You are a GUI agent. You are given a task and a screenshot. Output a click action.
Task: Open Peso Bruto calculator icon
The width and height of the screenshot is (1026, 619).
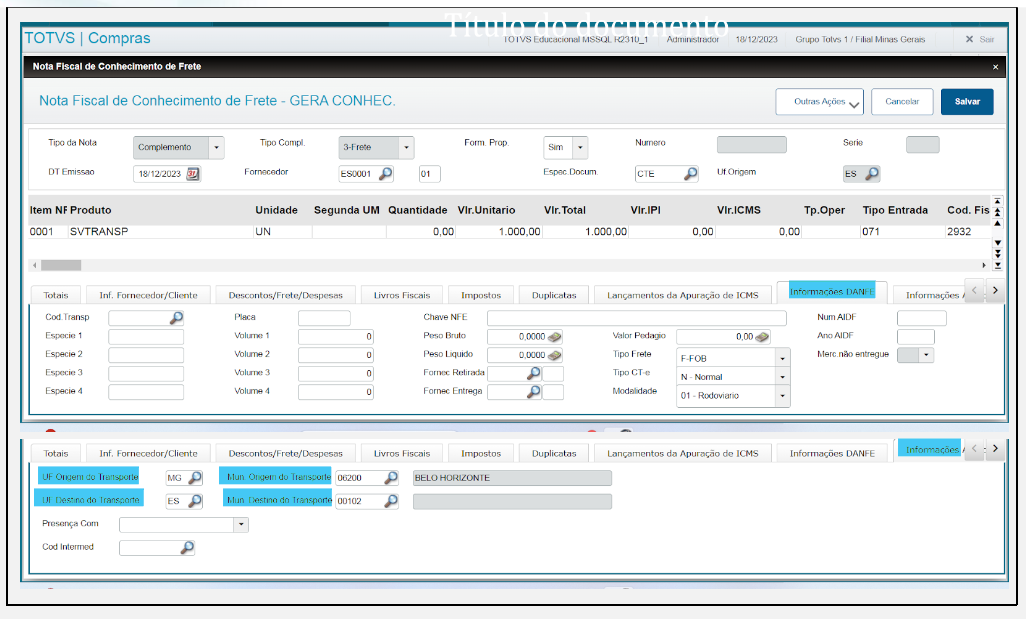click(x=554, y=337)
